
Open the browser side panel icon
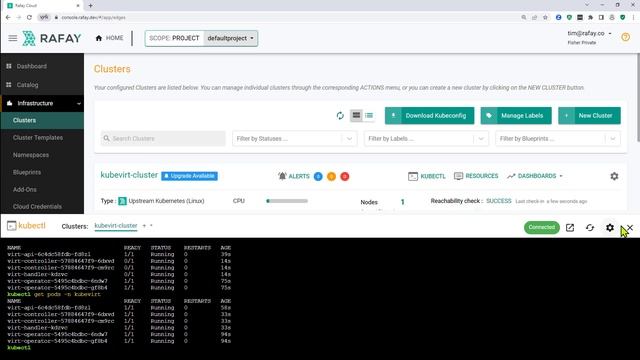pos(601,18)
